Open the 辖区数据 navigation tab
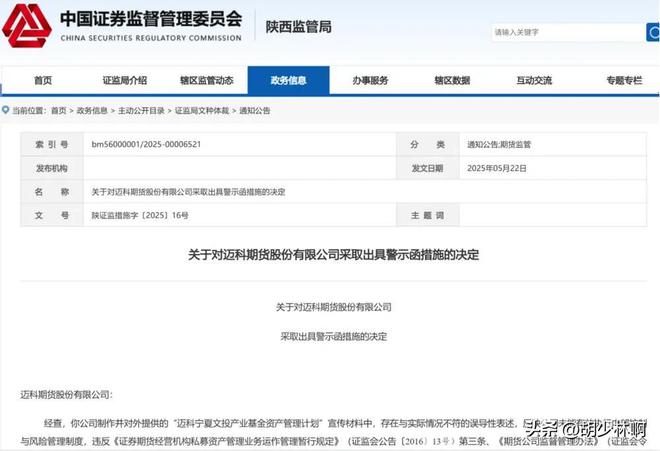This screenshot has height=451, width=660. 452,80
